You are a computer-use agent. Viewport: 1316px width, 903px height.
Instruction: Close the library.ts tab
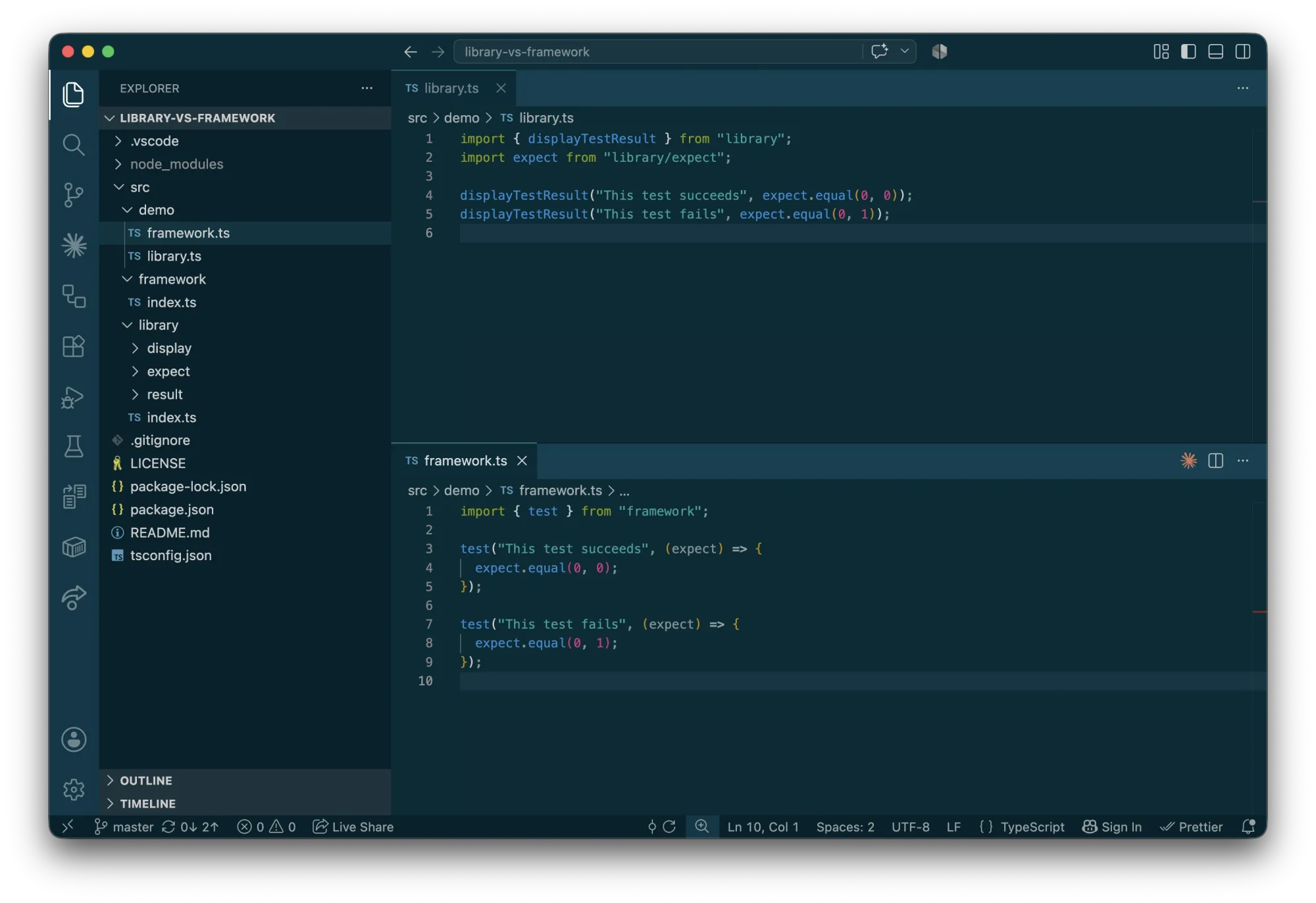click(501, 88)
